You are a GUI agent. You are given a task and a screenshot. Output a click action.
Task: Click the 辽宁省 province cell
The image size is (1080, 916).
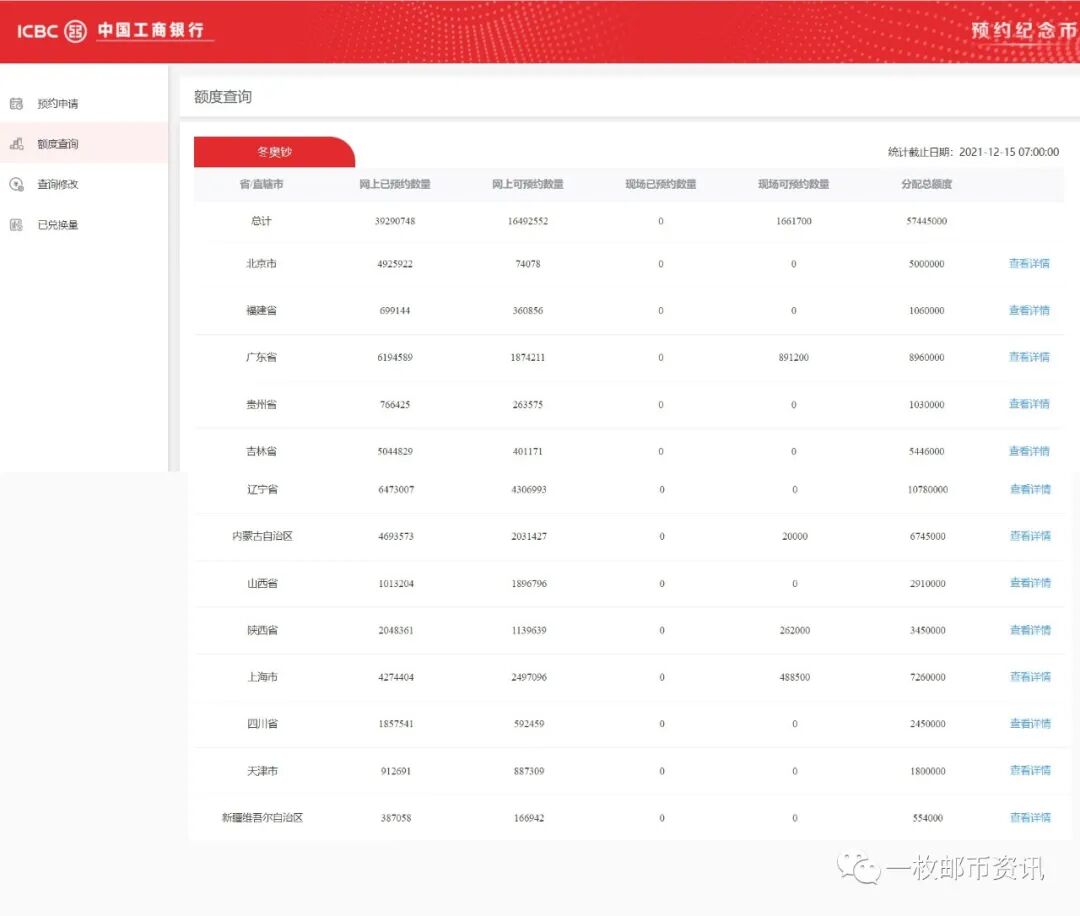click(262, 489)
